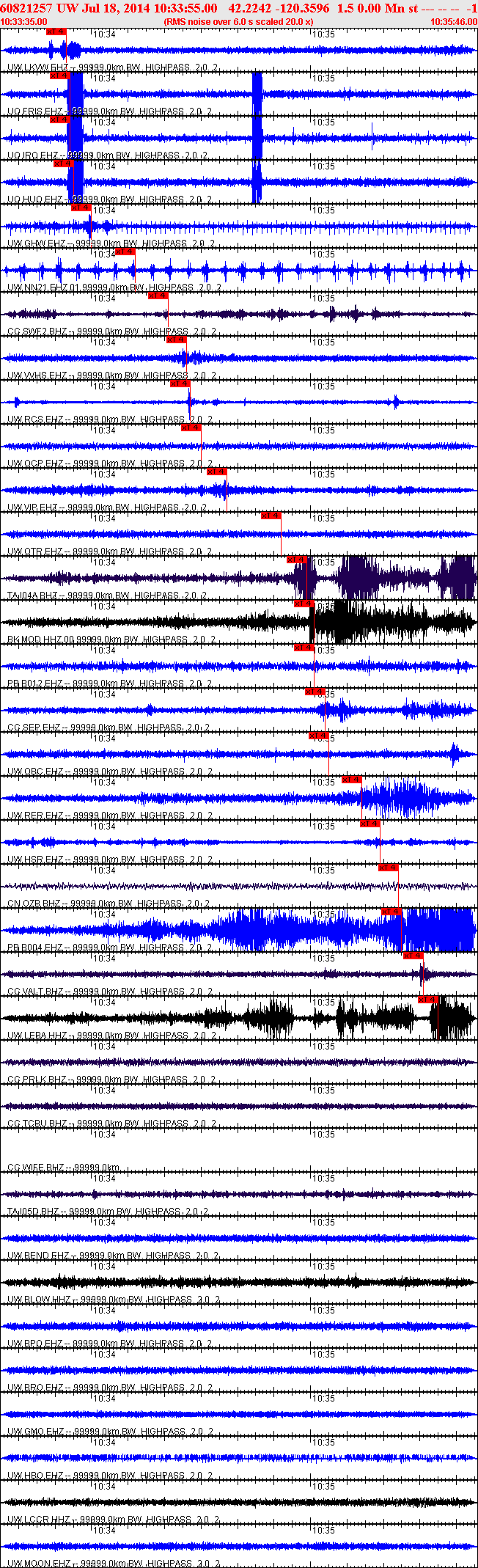Select the TA I04A BHZ station label
The height and width of the screenshot is (1568, 478).
click(x=32, y=596)
